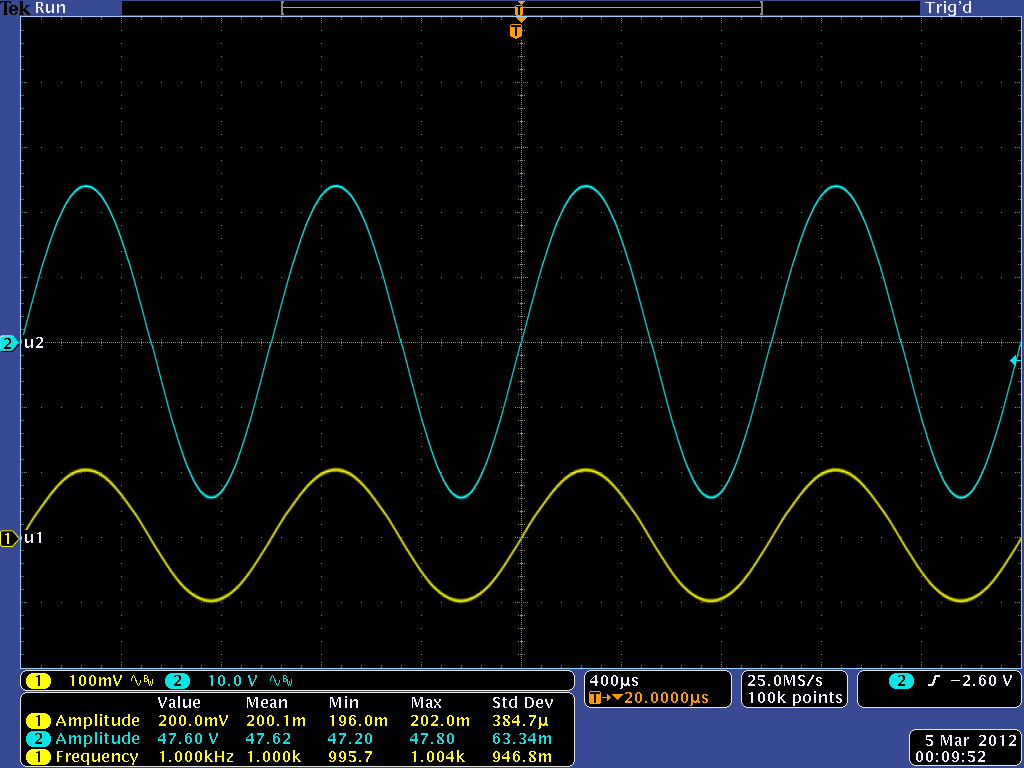Click the Tek logo in the corner
The width and height of the screenshot is (1024, 768).
(16, 8)
